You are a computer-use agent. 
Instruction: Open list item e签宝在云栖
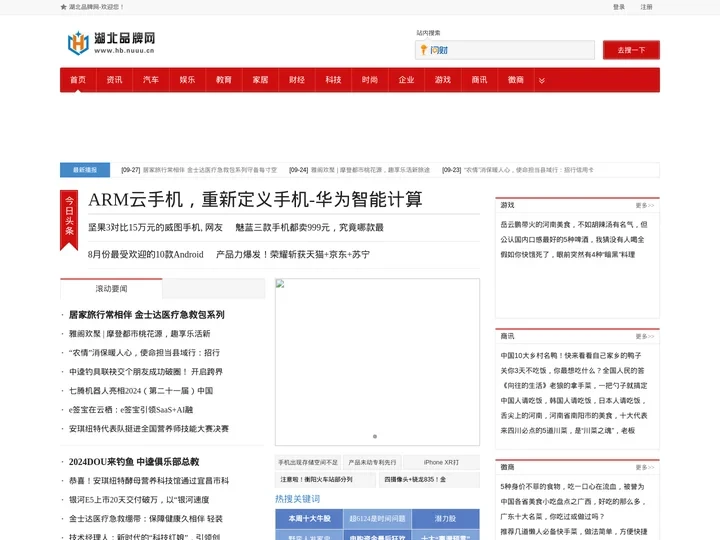click(131, 410)
